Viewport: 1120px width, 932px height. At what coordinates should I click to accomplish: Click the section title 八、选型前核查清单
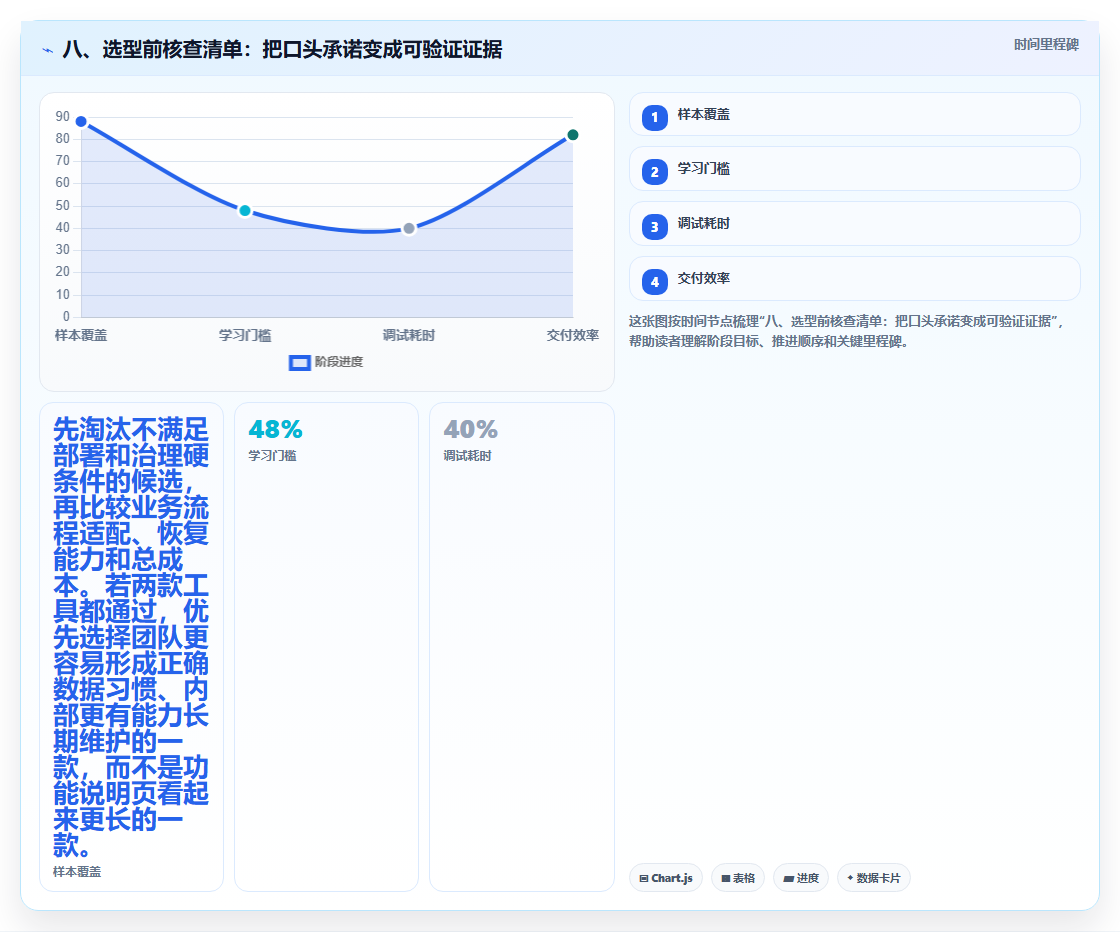[282, 49]
